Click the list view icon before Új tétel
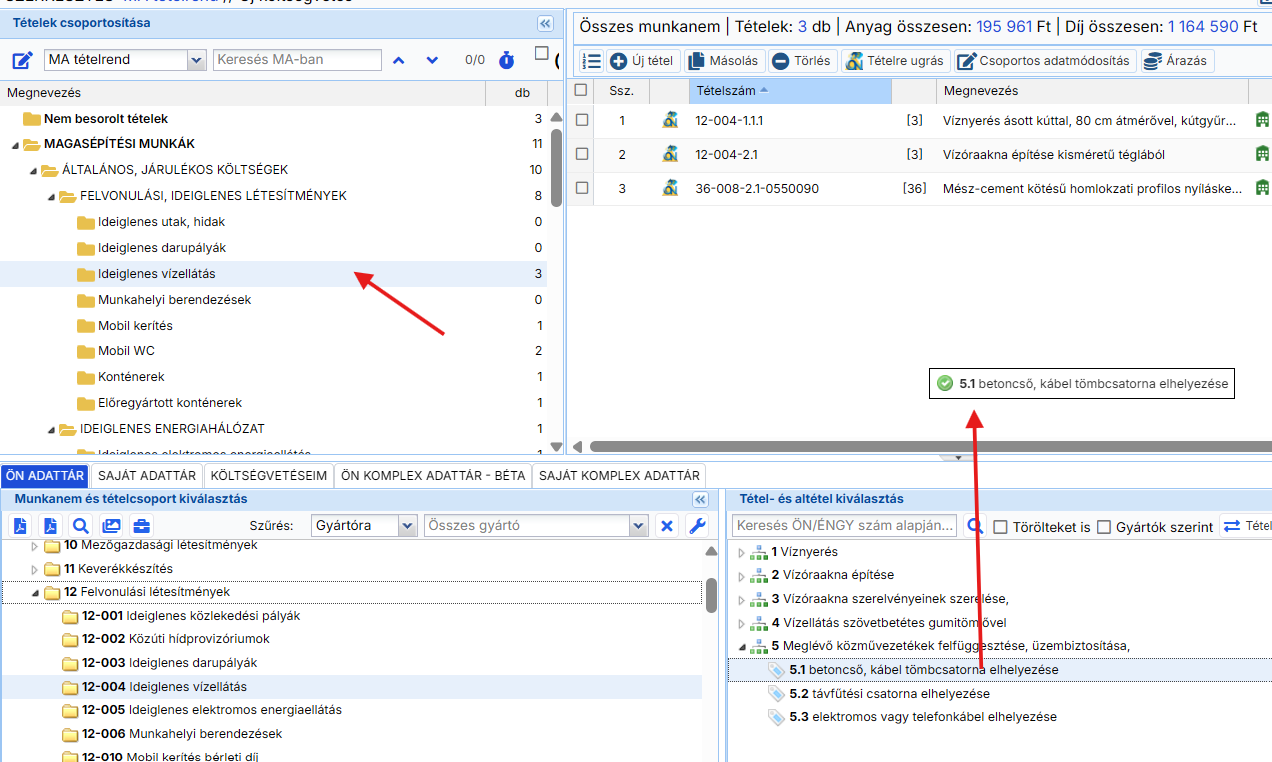The image size is (1272, 762). click(591, 61)
